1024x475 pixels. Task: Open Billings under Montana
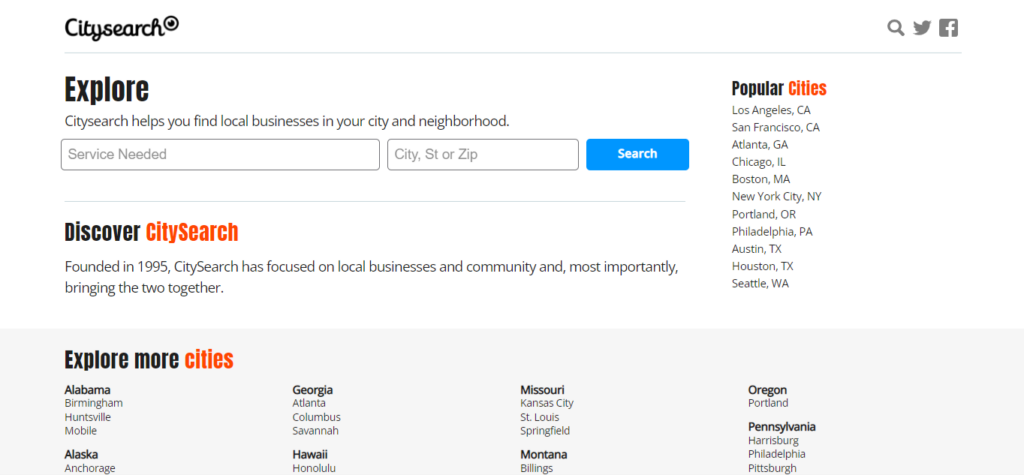537,468
